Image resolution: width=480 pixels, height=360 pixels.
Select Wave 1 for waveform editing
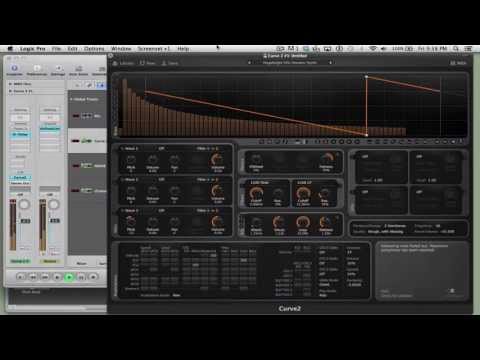[x=131, y=148]
